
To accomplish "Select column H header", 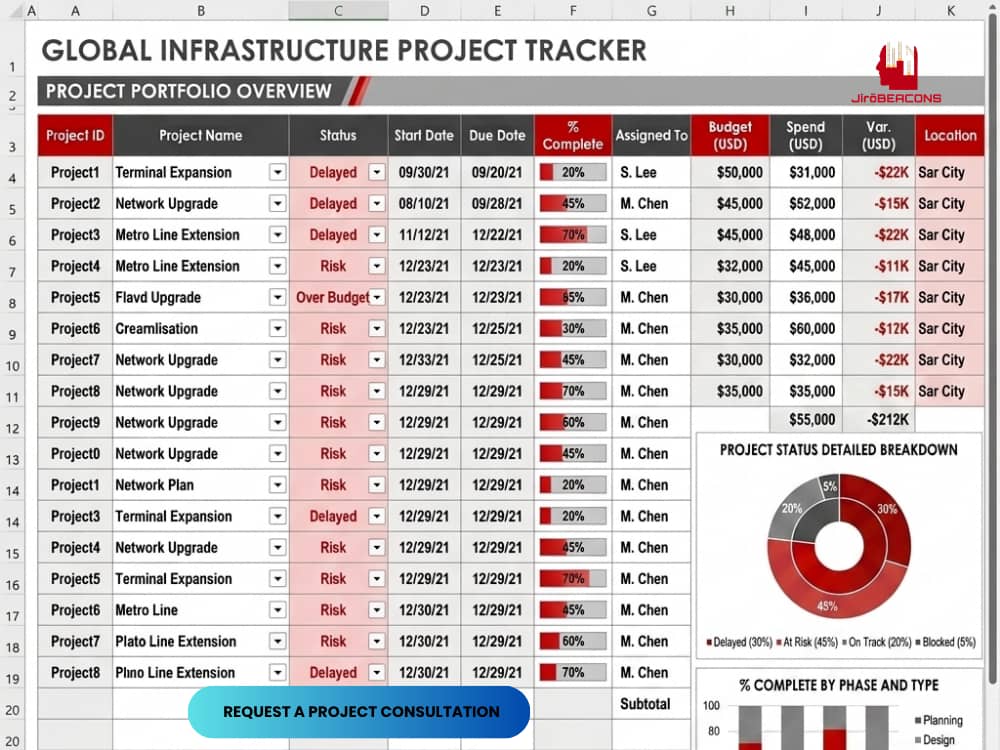I will pos(730,10).
